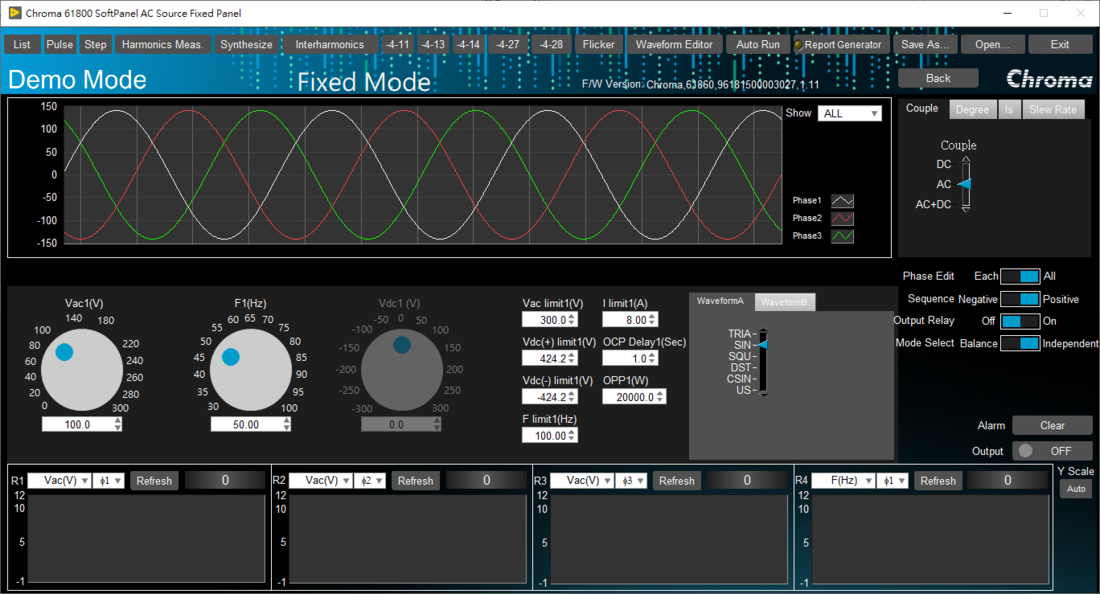
Task: Open the R4 F(Hz) measurement dropdown
Action: click(843, 481)
